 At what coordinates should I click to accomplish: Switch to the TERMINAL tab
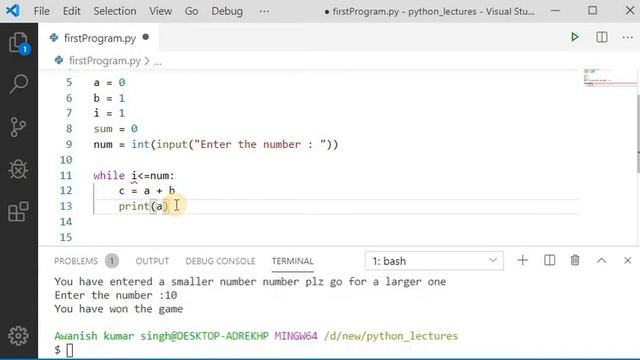(293, 261)
